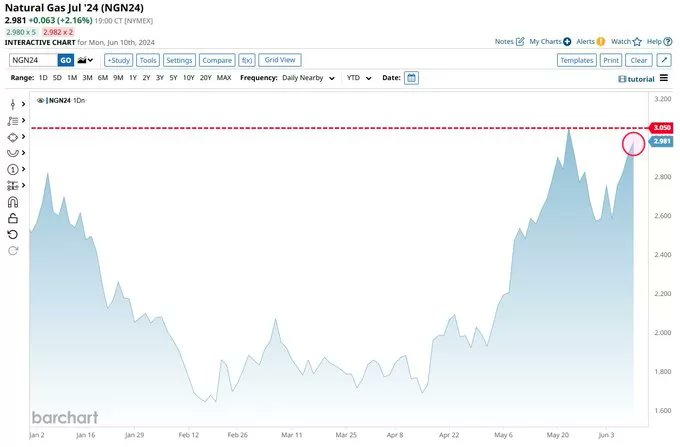This screenshot has width=680, height=447.
Task: Click the Natural Gas Jul '24 (NGN24) title
Action: point(74,7)
